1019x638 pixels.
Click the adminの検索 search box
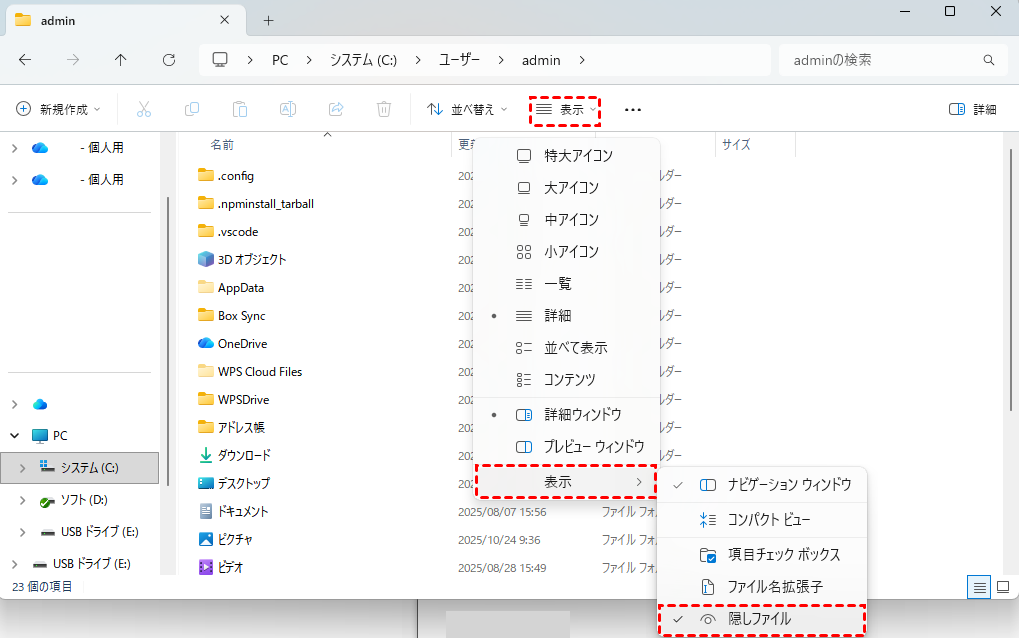pos(880,60)
